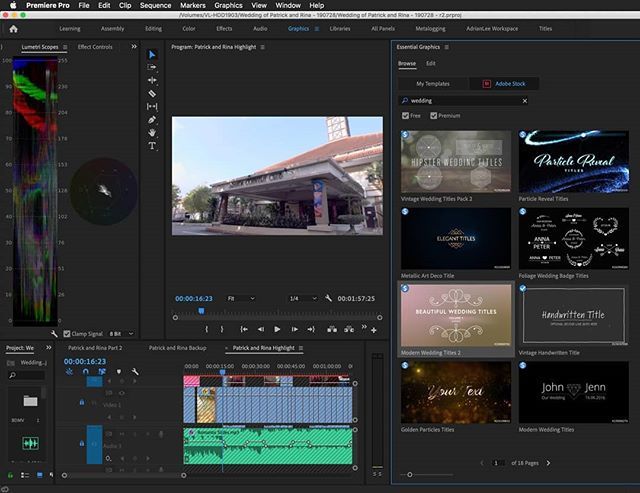Step back one frame
Image resolution: width=640 pixels, height=493 pixels.
pyautogui.click(x=260, y=329)
